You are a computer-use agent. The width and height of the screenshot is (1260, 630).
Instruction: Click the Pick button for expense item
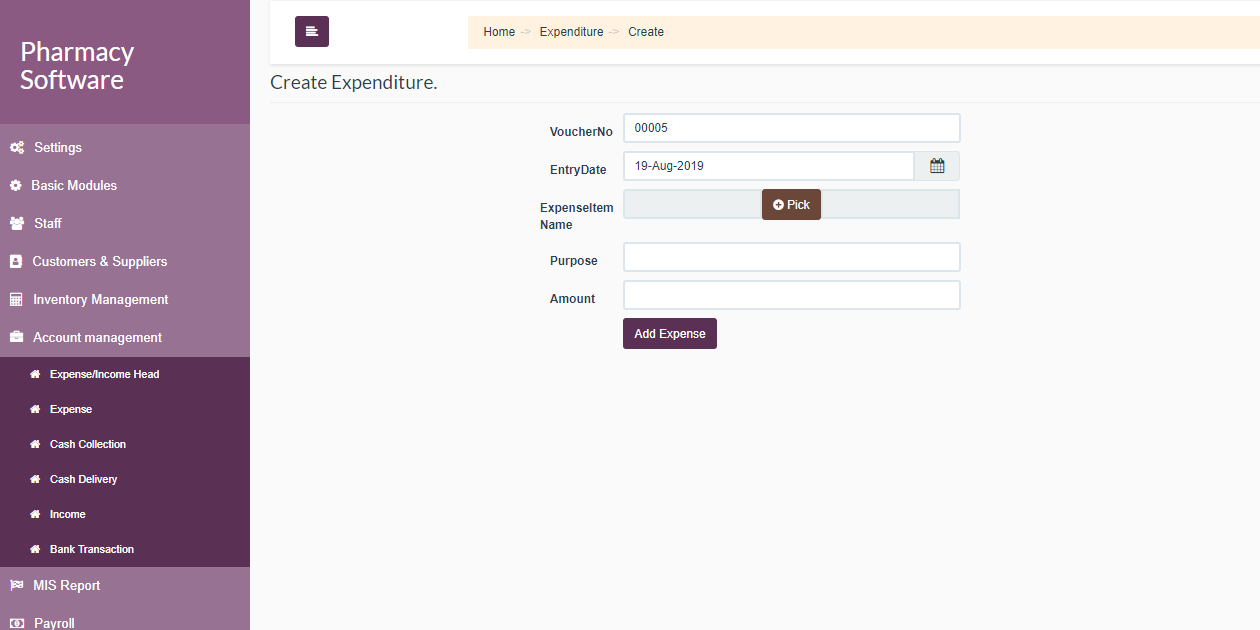click(x=791, y=204)
